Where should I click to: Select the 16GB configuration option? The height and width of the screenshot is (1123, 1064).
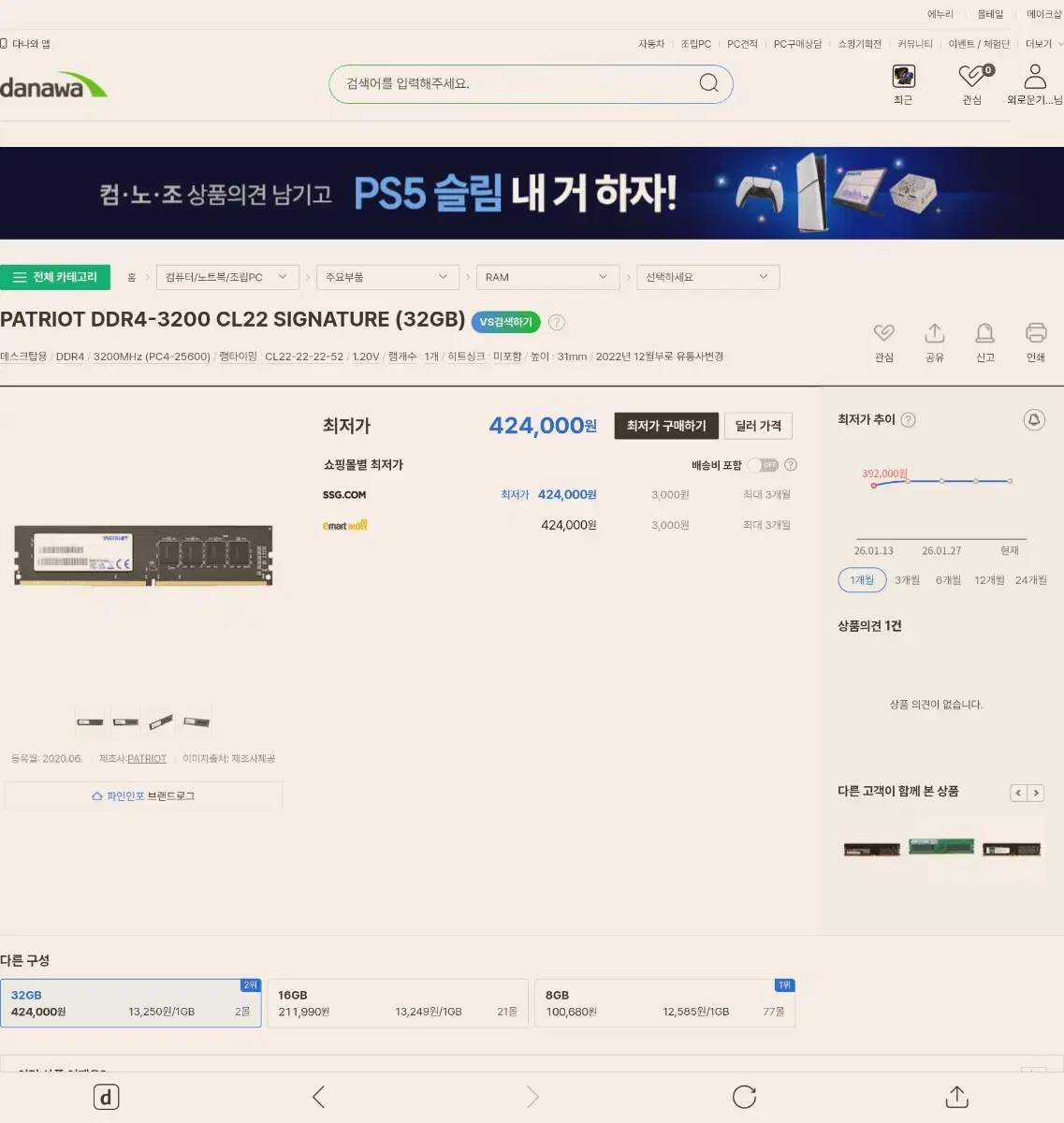click(x=398, y=1003)
